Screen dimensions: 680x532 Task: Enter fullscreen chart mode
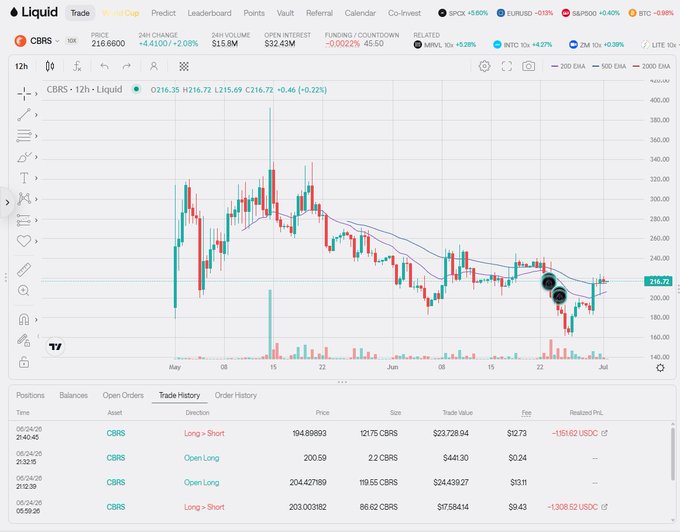(507, 66)
